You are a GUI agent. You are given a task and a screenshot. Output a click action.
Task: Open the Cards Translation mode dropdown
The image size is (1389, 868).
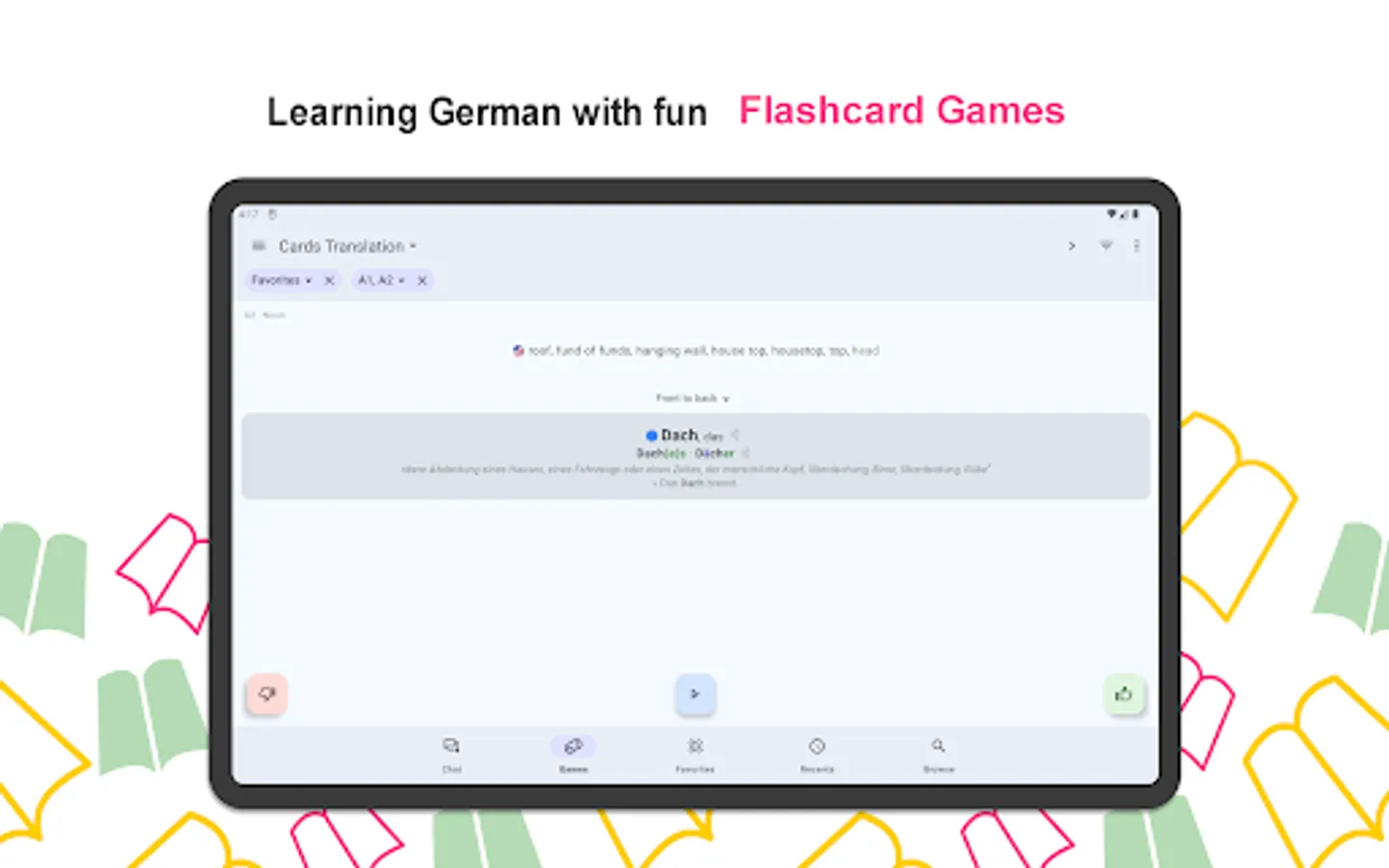coord(345,246)
